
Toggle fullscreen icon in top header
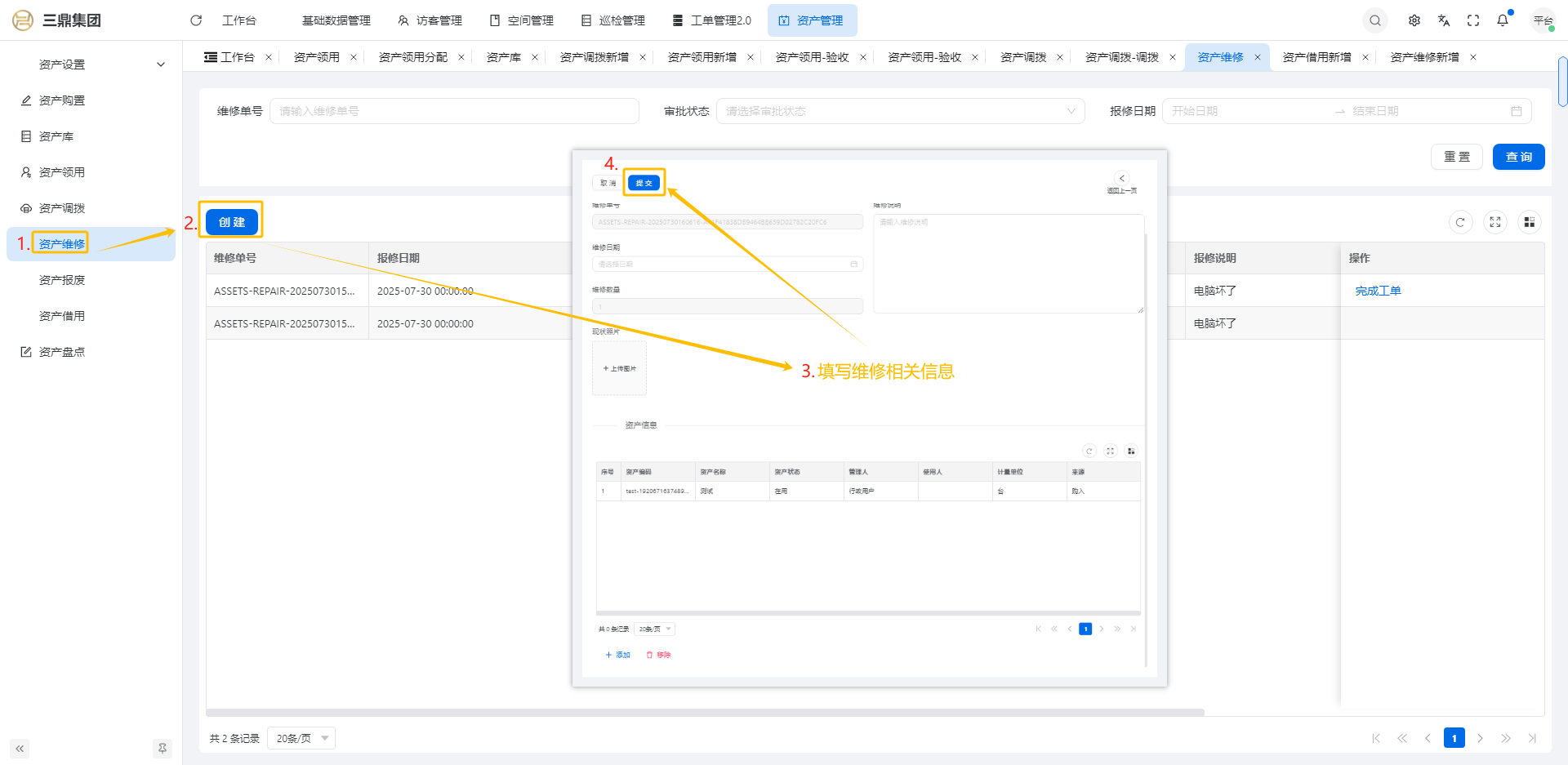pyautogui.click(x=1473, y=20)
